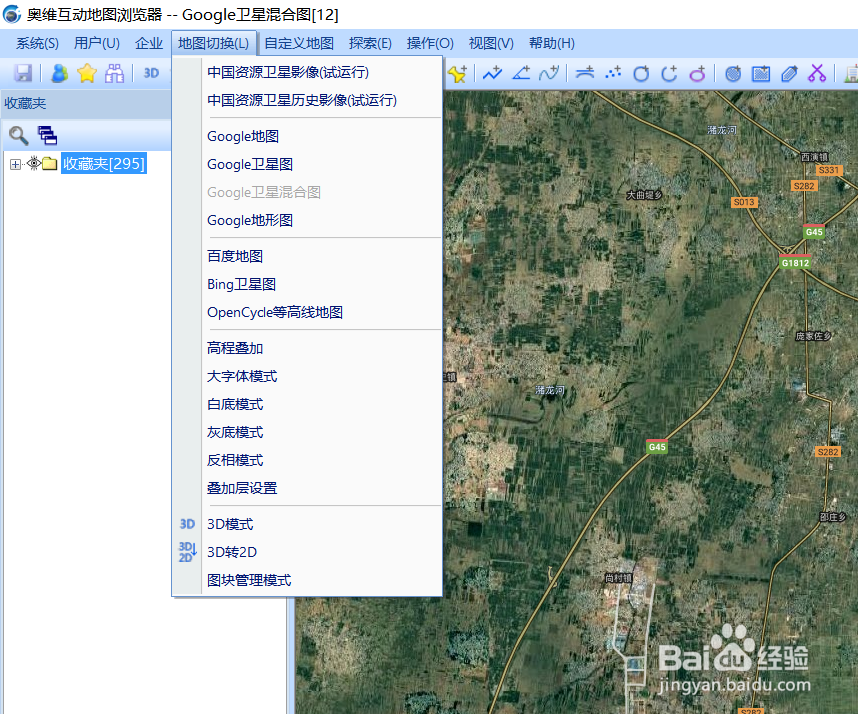Viewport: 858px width, 714px height.
Task: Click the G1812 highway label on map
Action: tap(795, 263)
